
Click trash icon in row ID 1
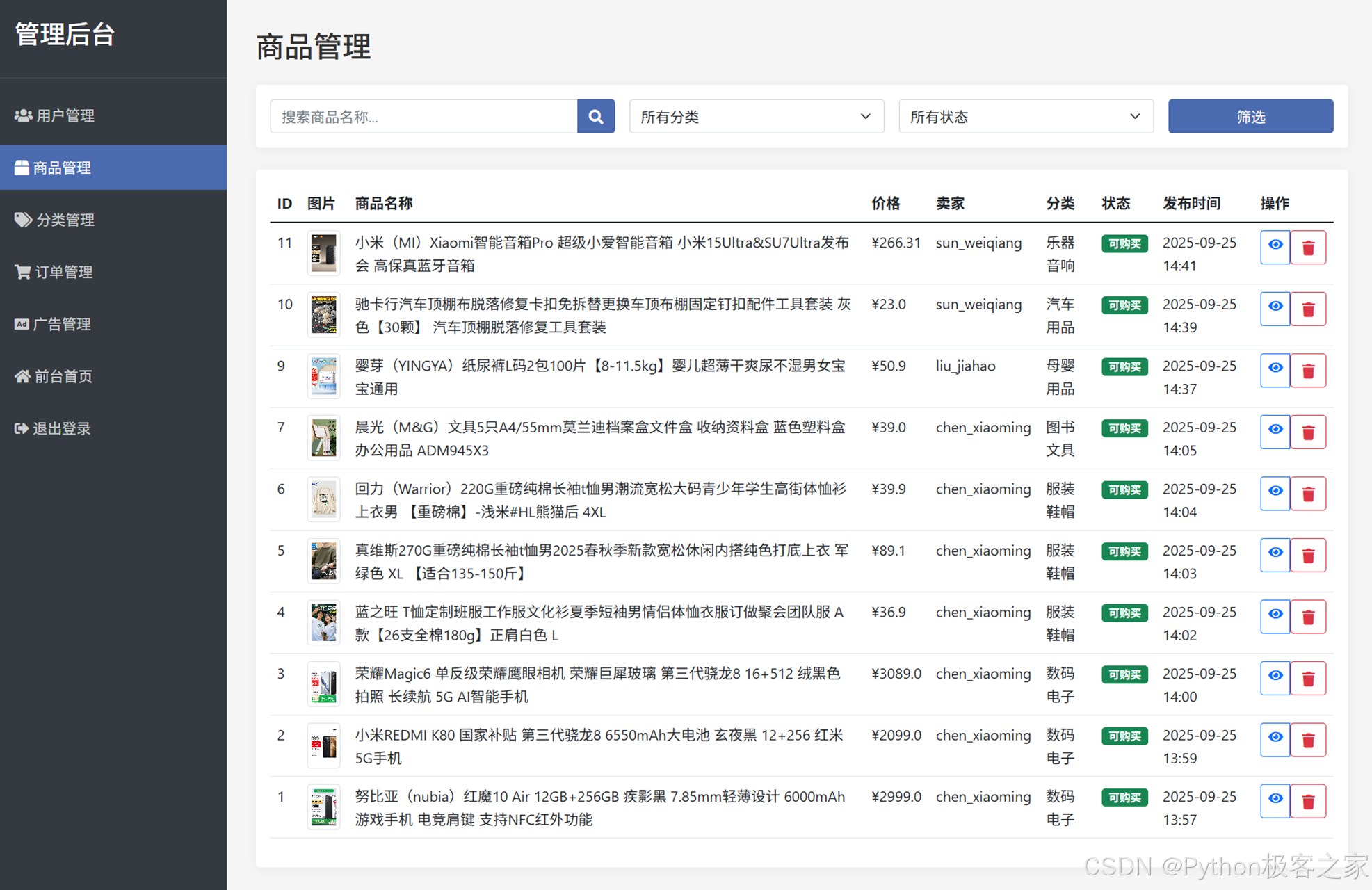click(1307, 802)
